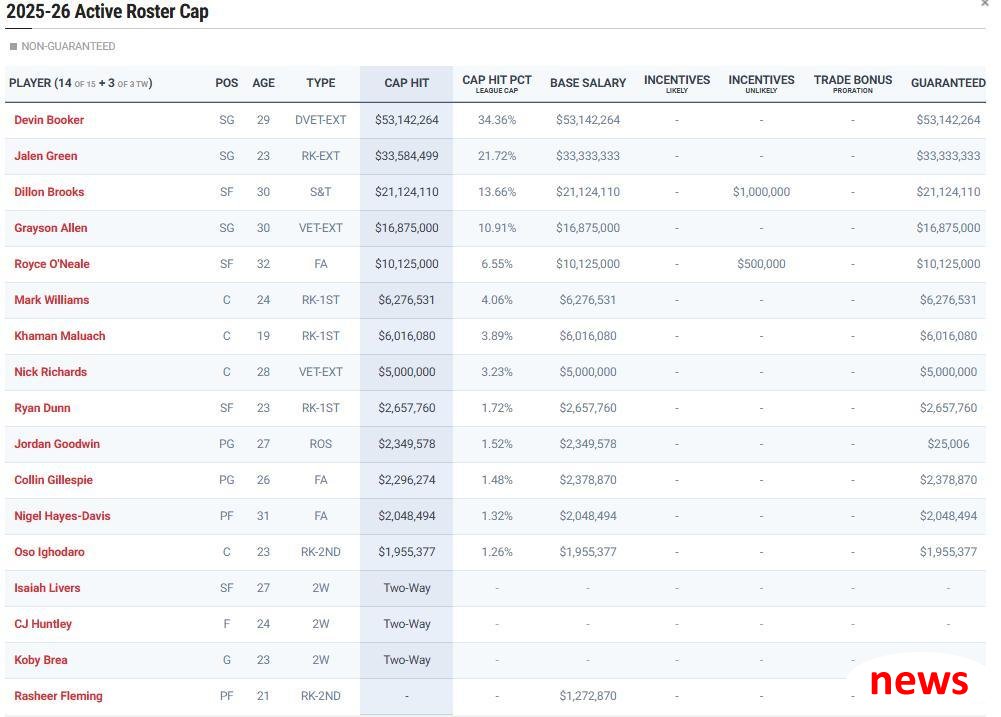Screen dimensions: 1001x717
Task: Click Devin Booker's 34.36% cap hit percentage
Action: tap(497, 120)
